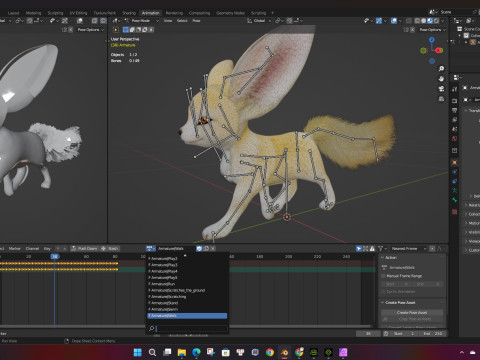Switch to the Geometry Nodes workspace tab
Image resolution: width=480 pixels, height=360 pixels.
pyautogui.click(x=230, y=13)
